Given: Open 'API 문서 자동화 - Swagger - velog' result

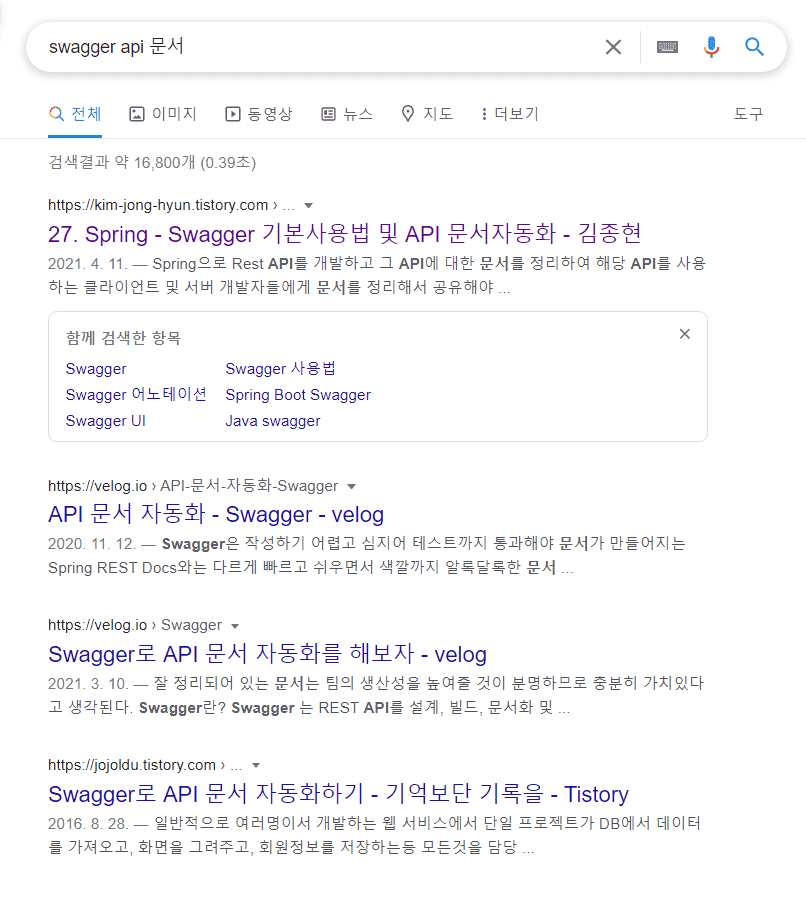Looking at the screenshot, I should click(x=216, y=514).
